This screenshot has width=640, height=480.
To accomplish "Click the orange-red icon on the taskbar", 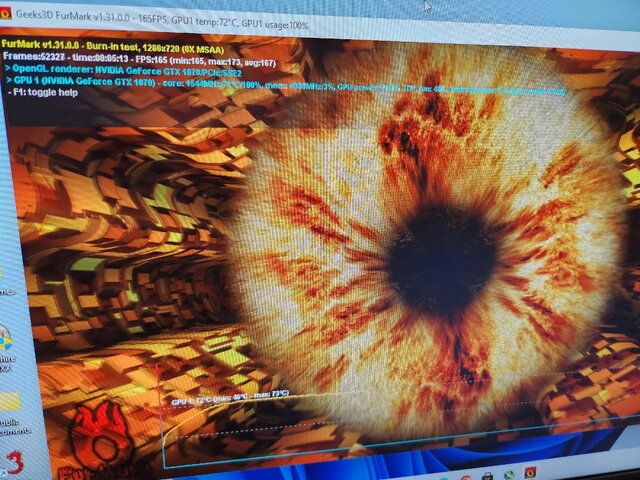I will tap(531, 471).
